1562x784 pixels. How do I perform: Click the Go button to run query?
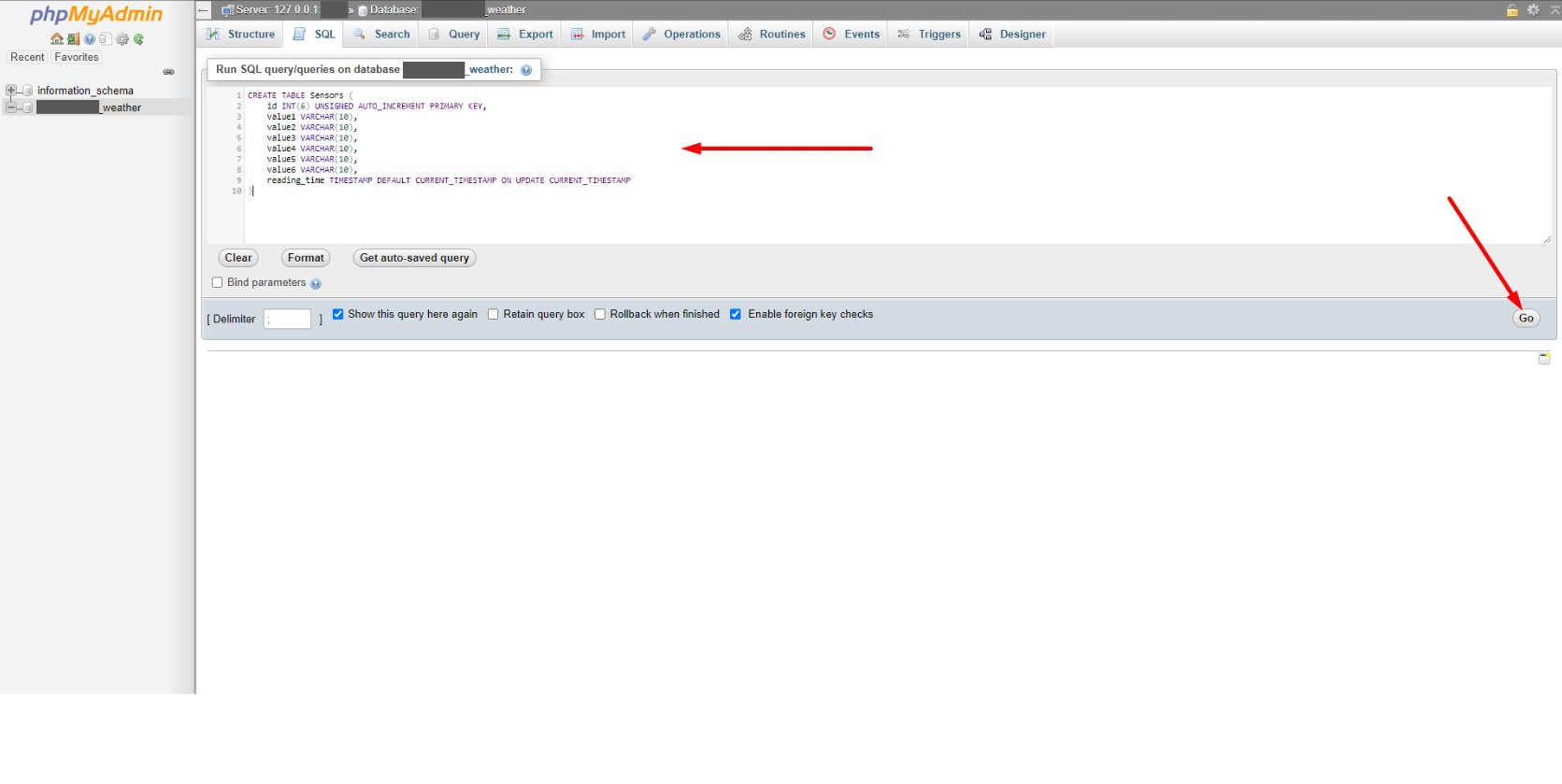(1526, 318)
